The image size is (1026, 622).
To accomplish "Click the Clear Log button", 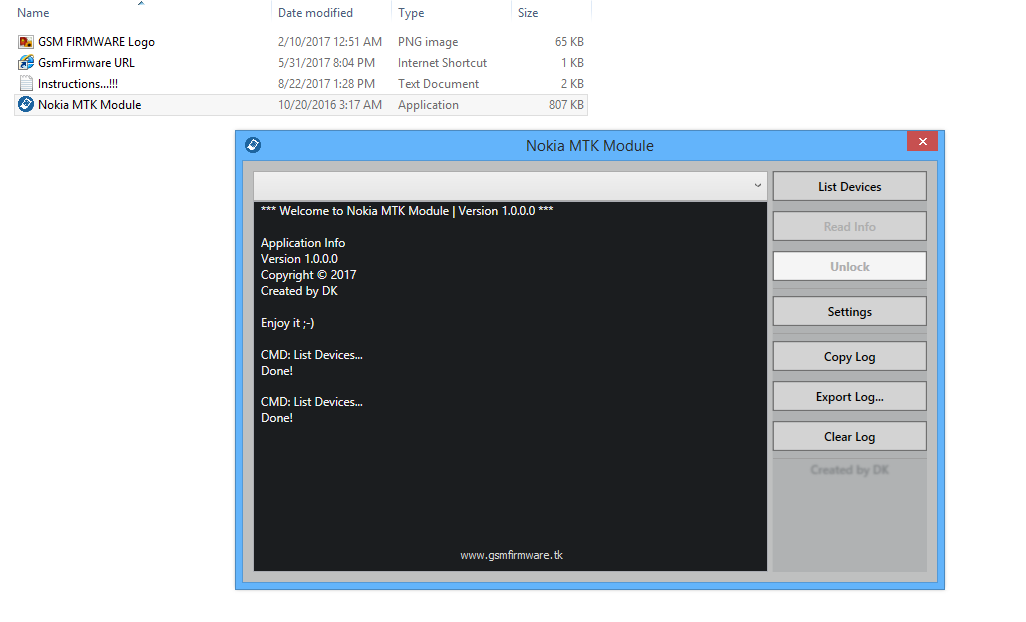I will pos(849,436).
